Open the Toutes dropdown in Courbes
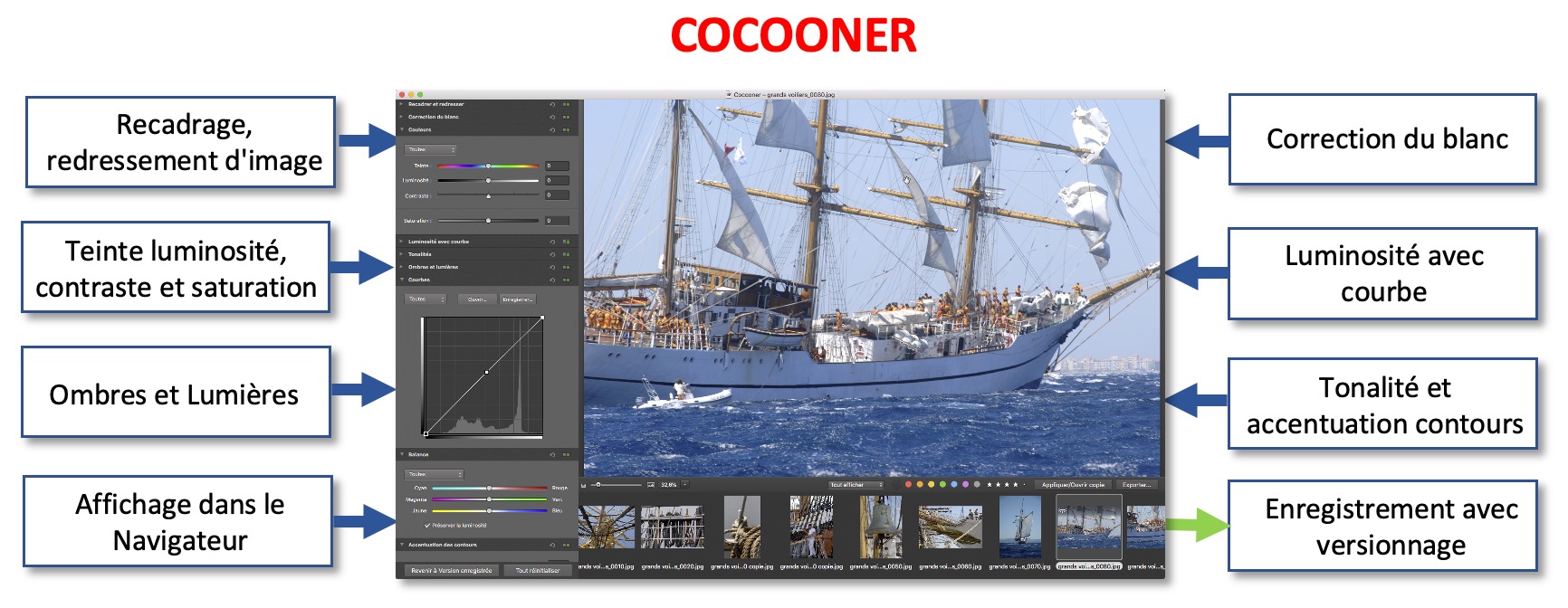This screenshot has width=1568, height=608. [425, 299]
